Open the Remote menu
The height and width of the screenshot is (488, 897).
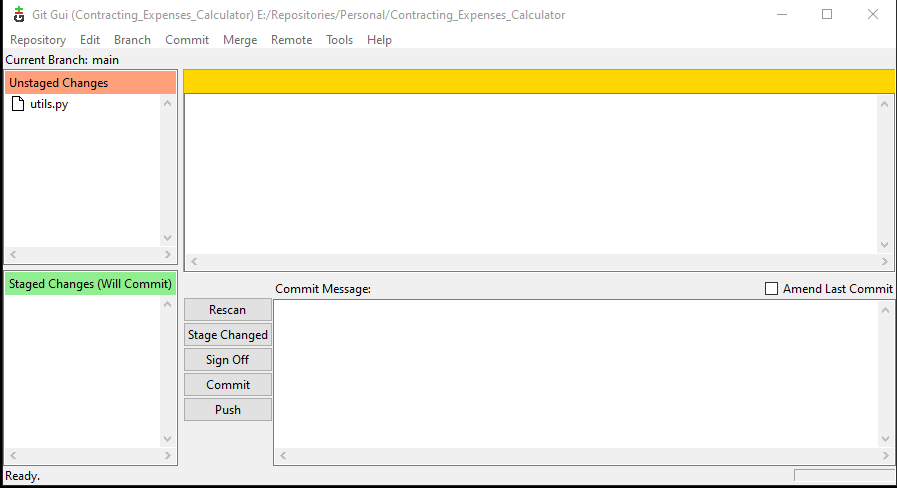[291, 40]
